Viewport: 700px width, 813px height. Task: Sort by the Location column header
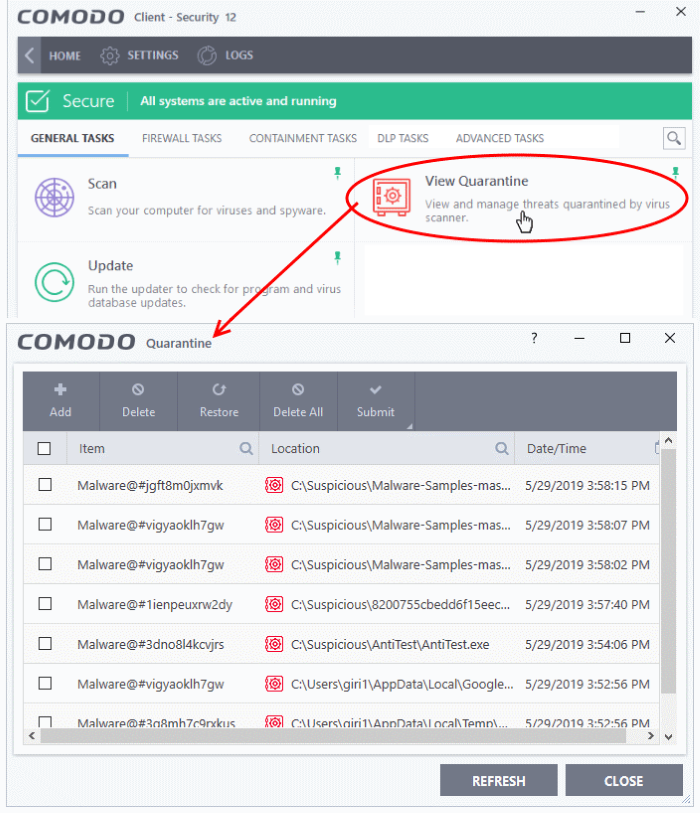[x=295, y=448]
